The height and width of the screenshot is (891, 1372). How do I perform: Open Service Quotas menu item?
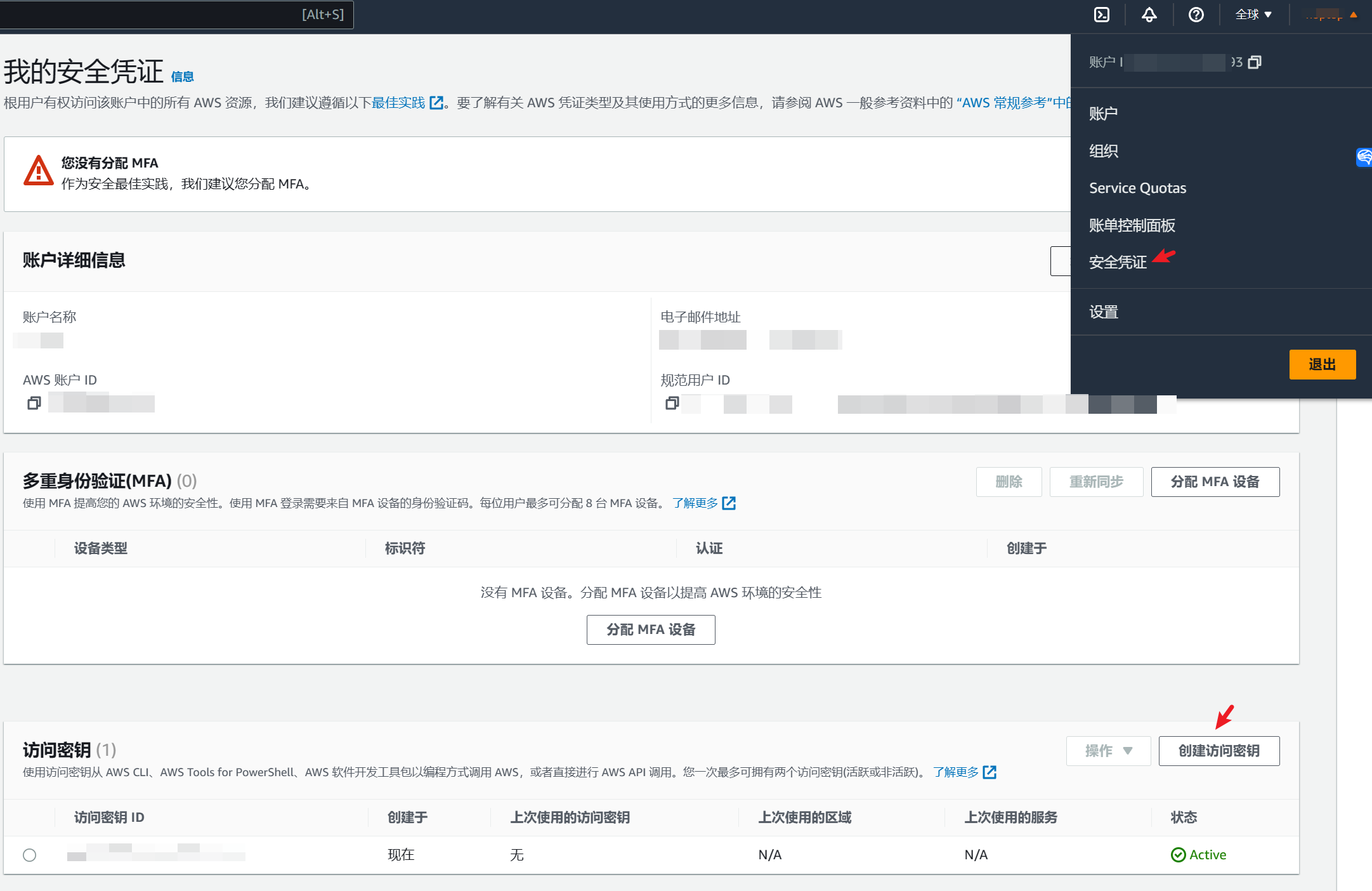tap(1137, 188)
